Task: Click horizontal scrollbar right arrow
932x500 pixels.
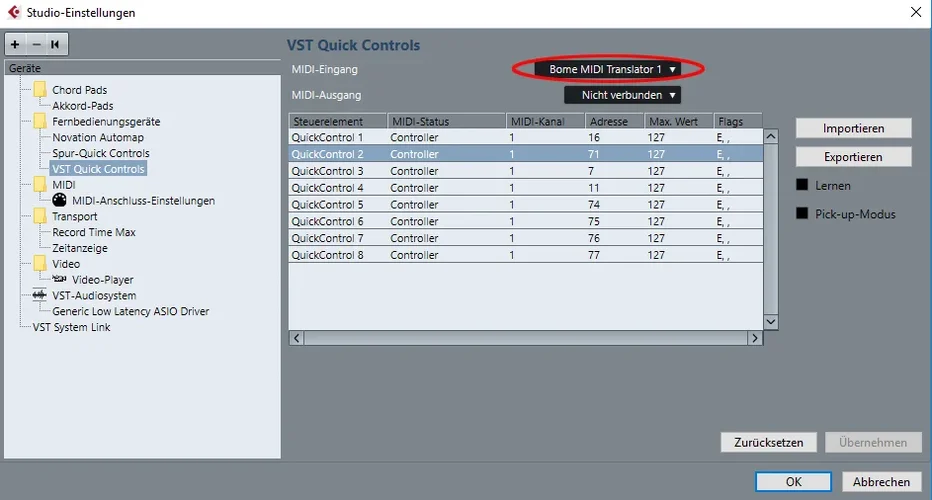Action: point(755,338)
